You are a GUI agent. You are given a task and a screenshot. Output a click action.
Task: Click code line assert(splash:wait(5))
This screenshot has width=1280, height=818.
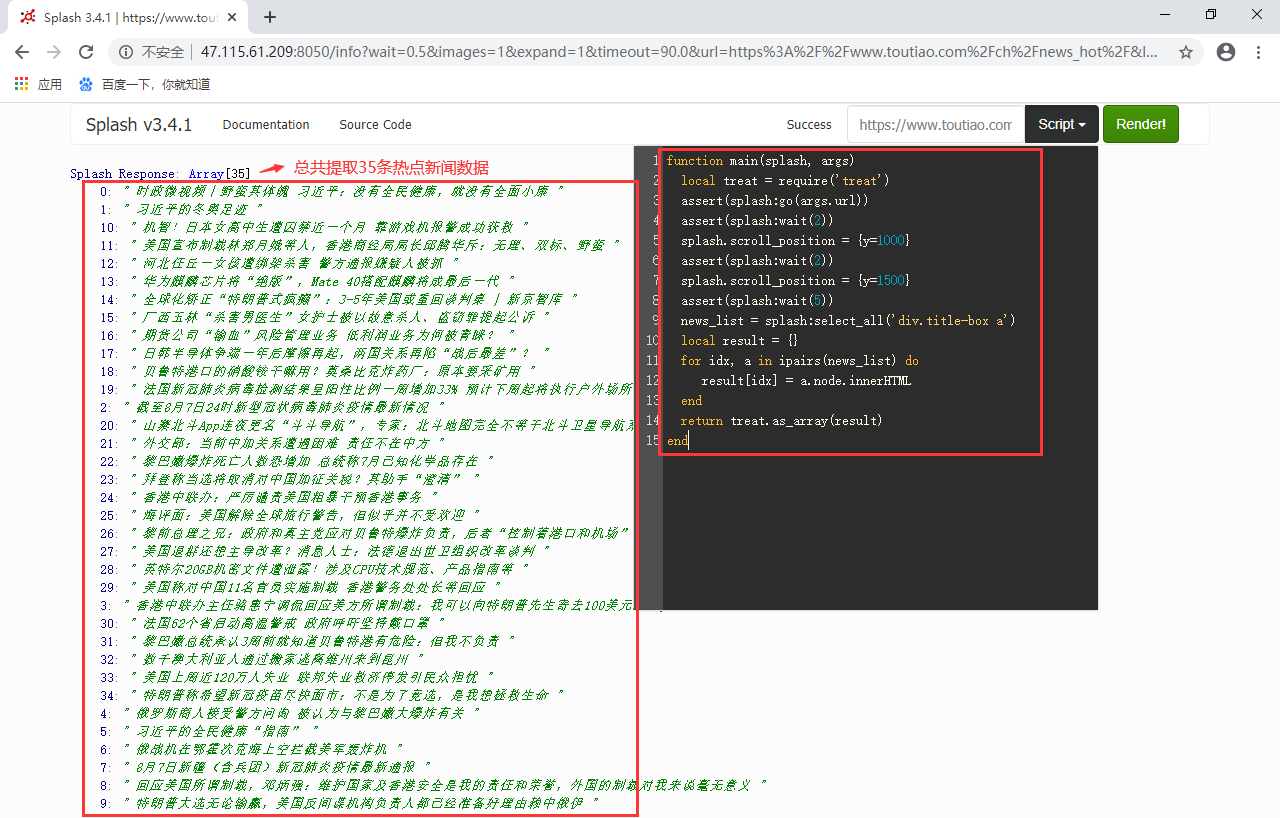click(x=757, y=300)
